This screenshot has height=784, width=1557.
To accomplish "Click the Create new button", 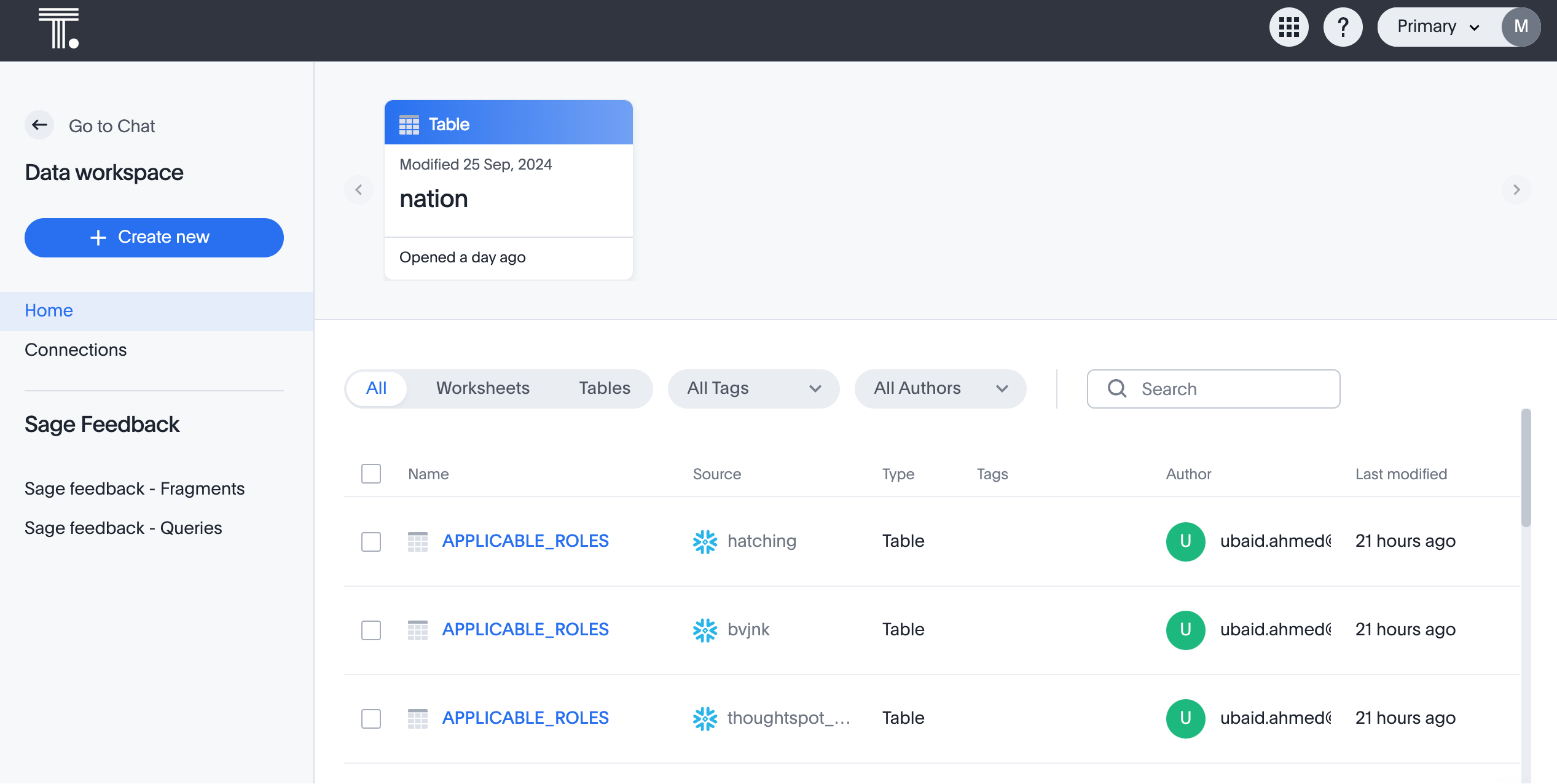I will coord(154,237).
